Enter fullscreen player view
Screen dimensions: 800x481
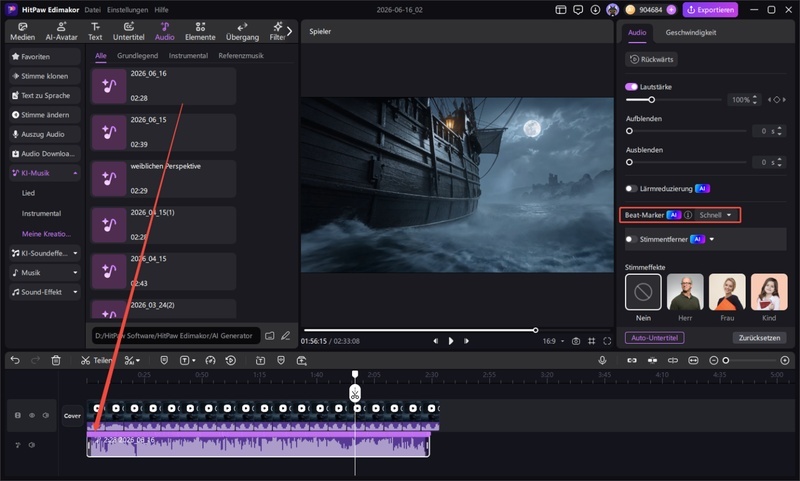tap(607, 341)
